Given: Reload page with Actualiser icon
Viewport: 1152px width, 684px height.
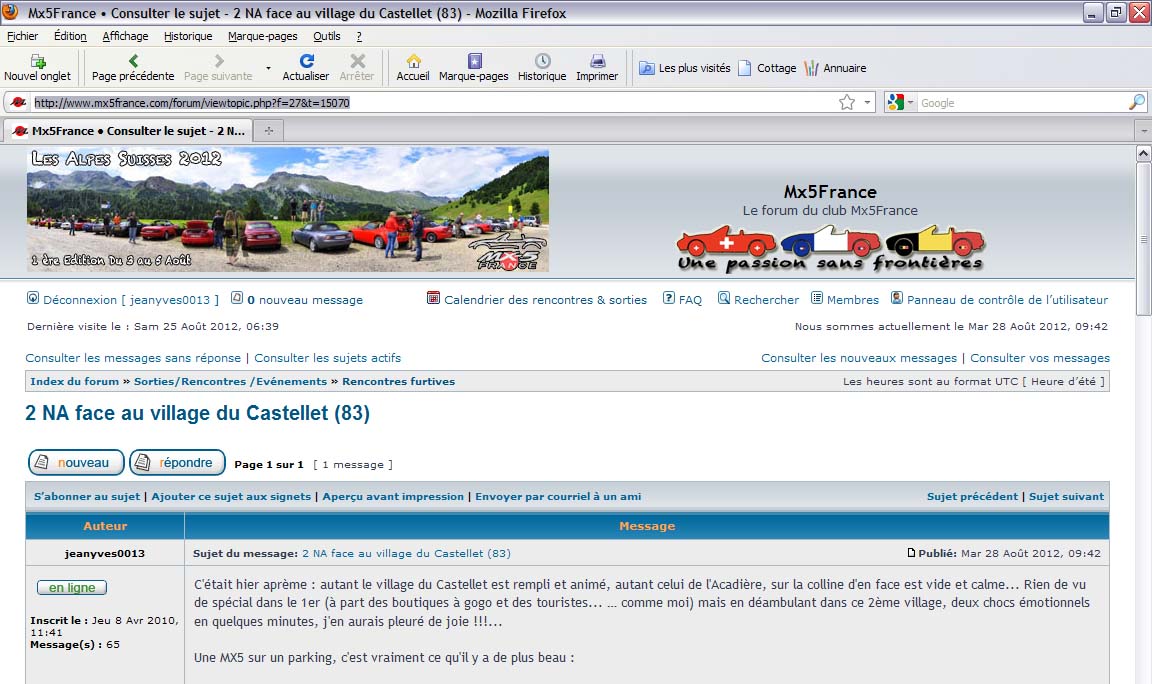Looking at the screenshot, I should (306, 61).
